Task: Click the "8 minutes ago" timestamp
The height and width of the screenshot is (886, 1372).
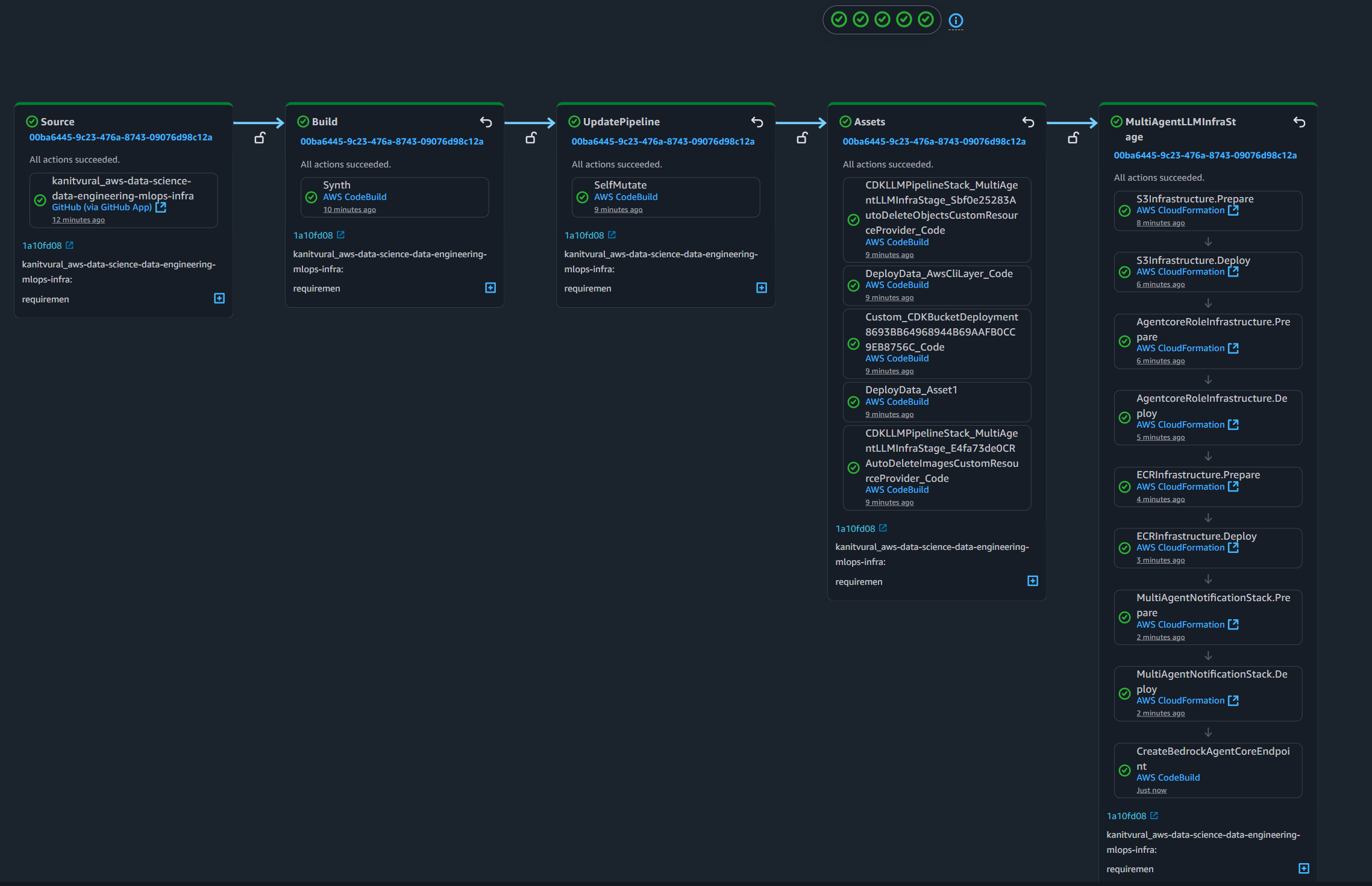Action: pos(1161,223)
